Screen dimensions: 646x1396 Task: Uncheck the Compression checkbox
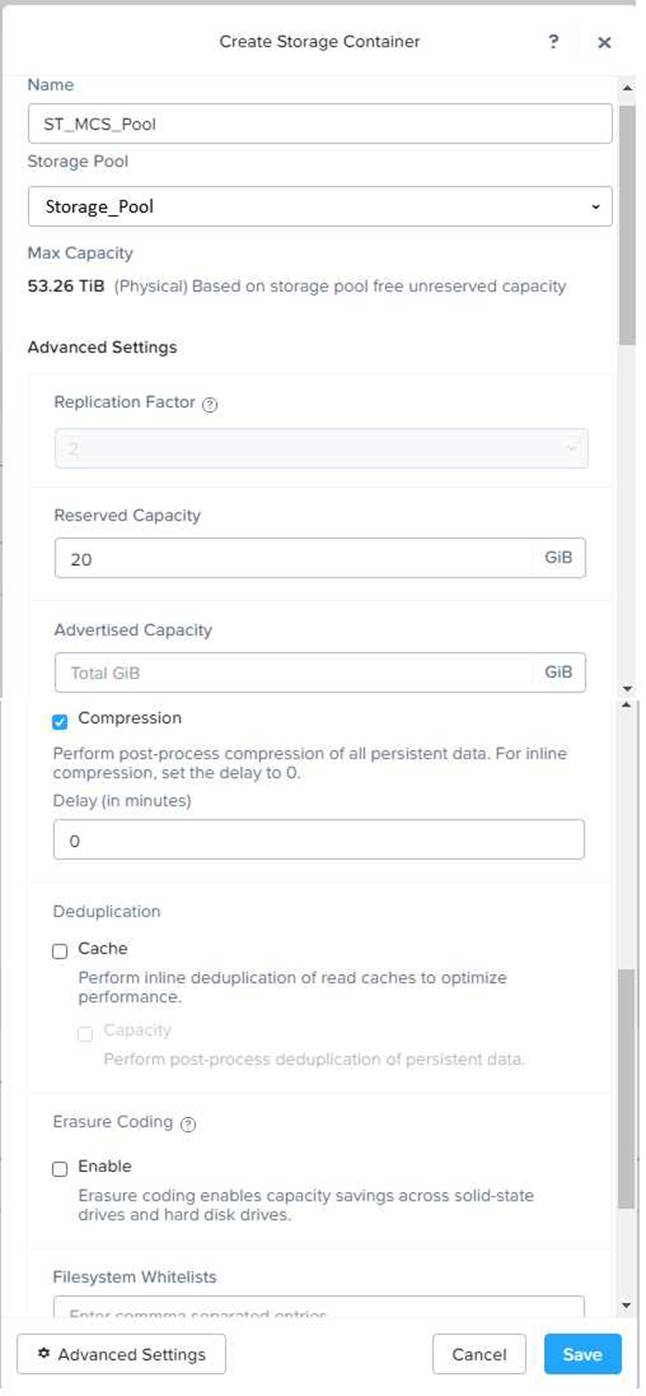pyautogui.click(x=60, y=721)
